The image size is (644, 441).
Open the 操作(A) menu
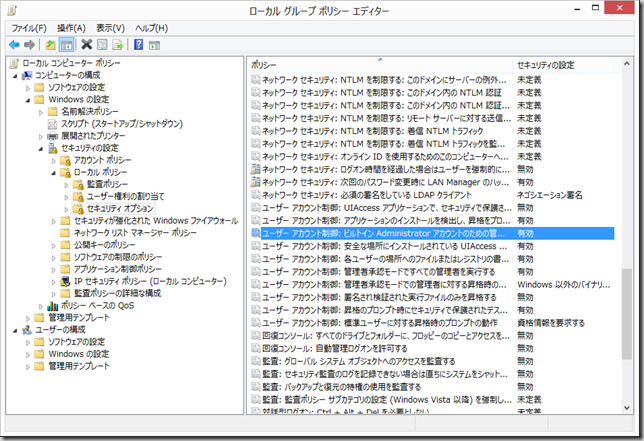coord(72,28)
